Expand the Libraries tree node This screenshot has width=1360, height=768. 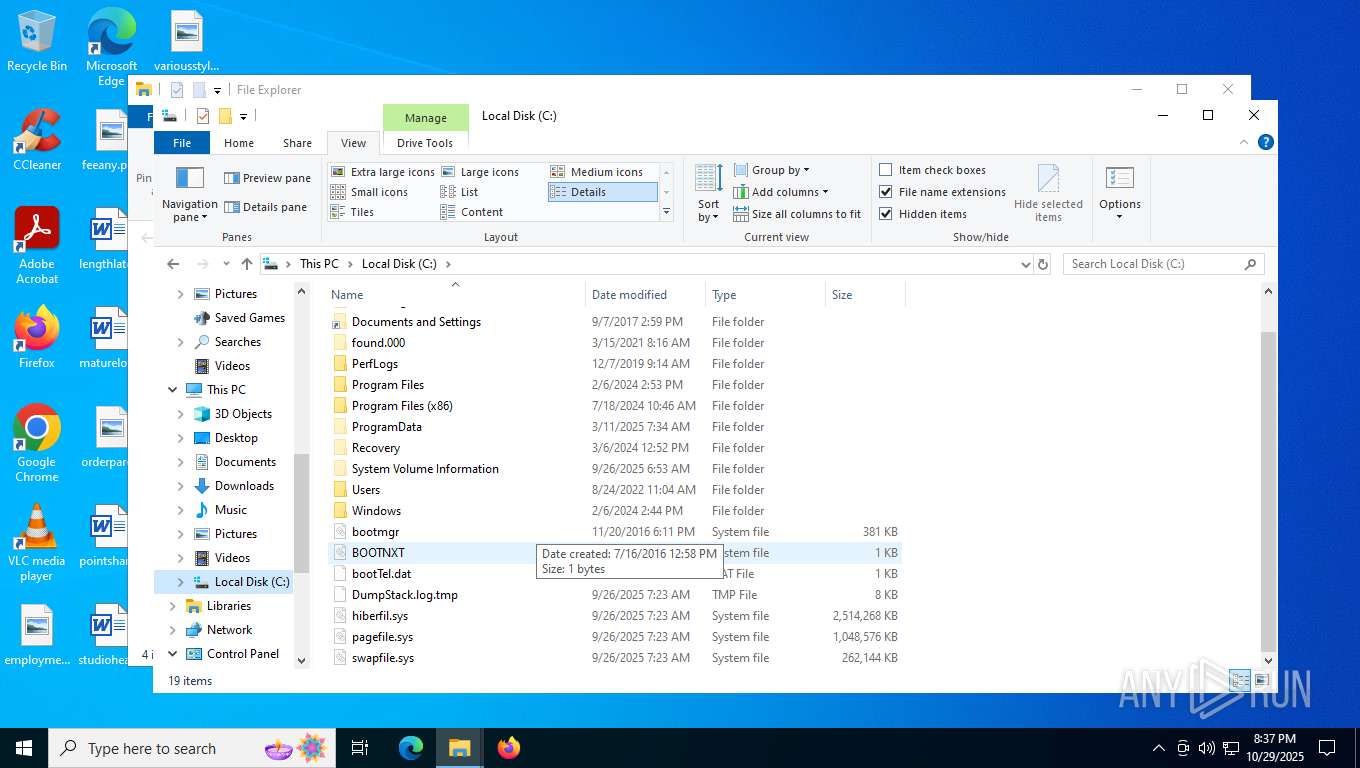click(x=172, y=606)
